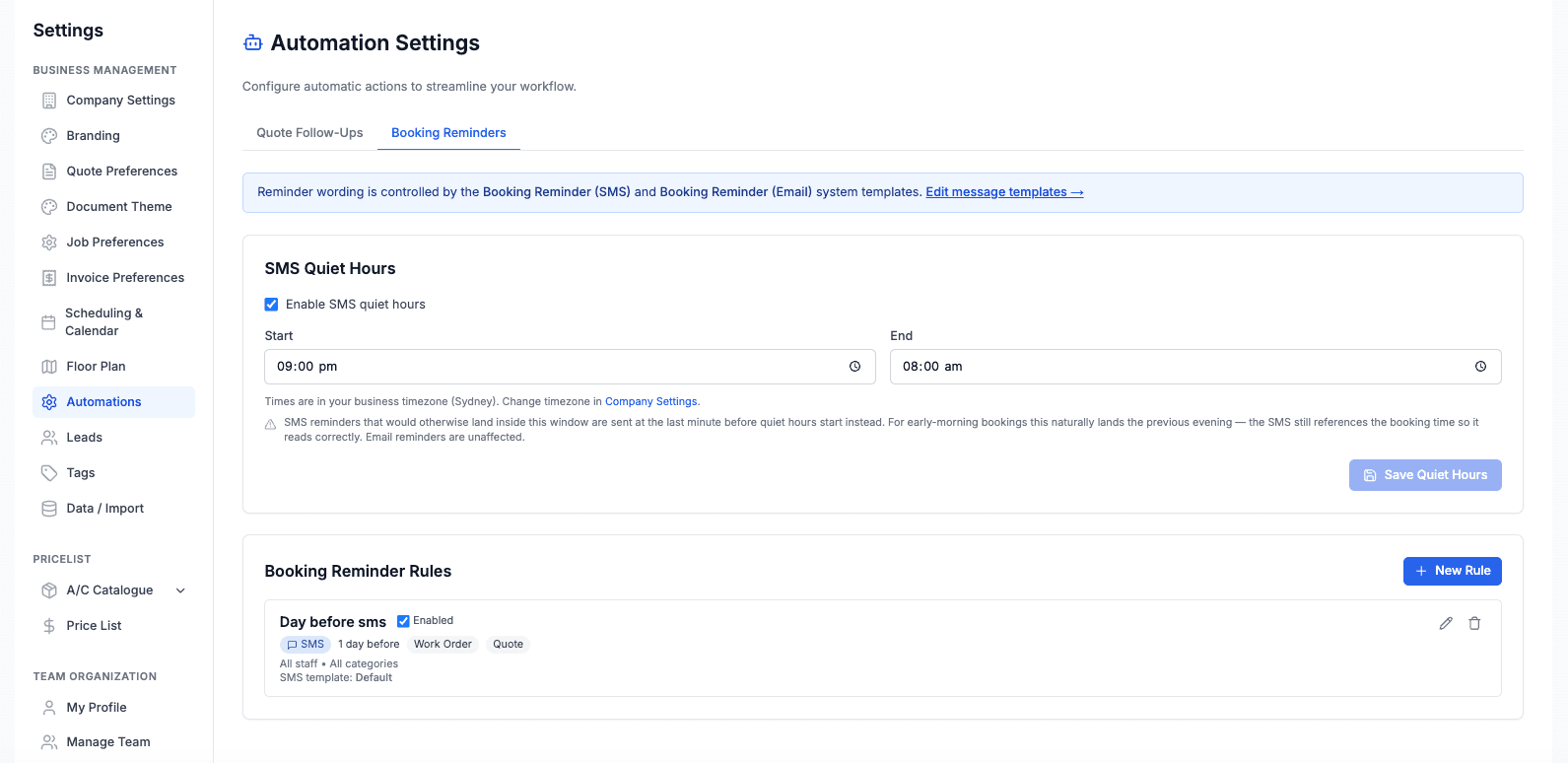Toggle the Enabled checkbox for Day before sms
The image size is (1568, 763).
[x=403, y=621]
